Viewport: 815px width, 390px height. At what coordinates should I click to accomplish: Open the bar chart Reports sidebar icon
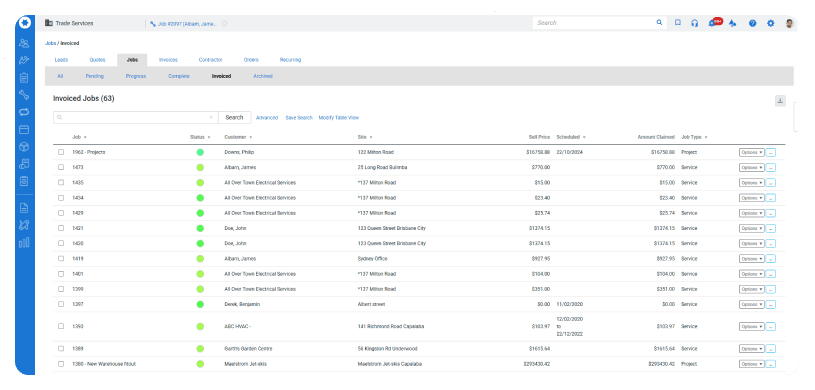click(x=24, y=242)
